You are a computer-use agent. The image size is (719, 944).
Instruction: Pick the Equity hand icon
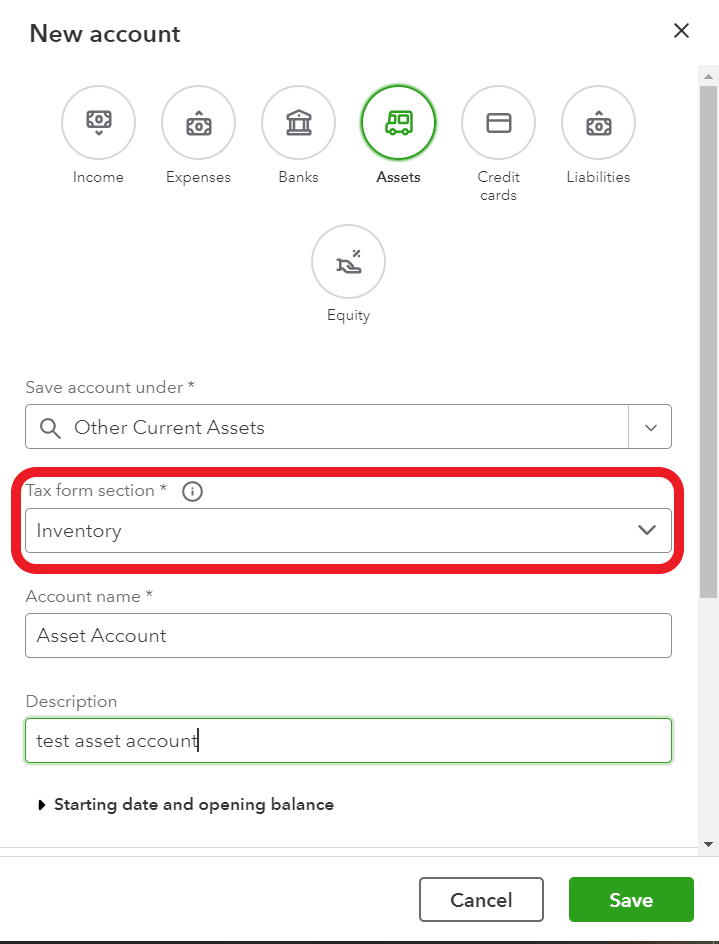coord(348,261)
